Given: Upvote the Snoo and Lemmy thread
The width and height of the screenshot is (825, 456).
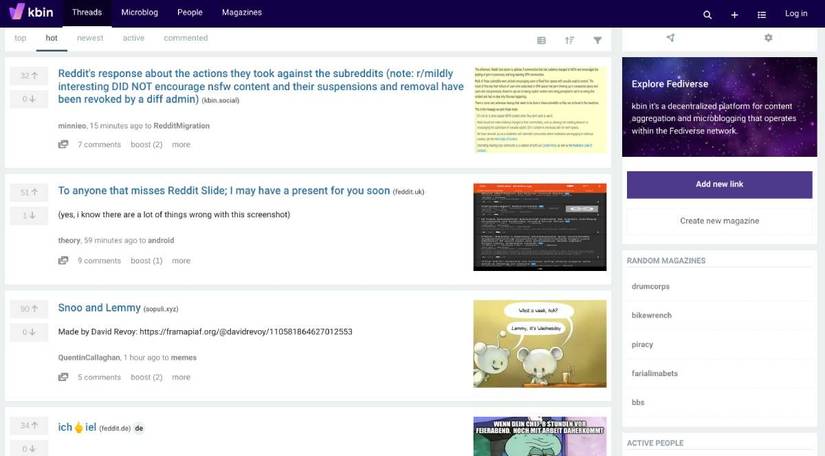Looking at the screenshot, I should click(29, 309).
